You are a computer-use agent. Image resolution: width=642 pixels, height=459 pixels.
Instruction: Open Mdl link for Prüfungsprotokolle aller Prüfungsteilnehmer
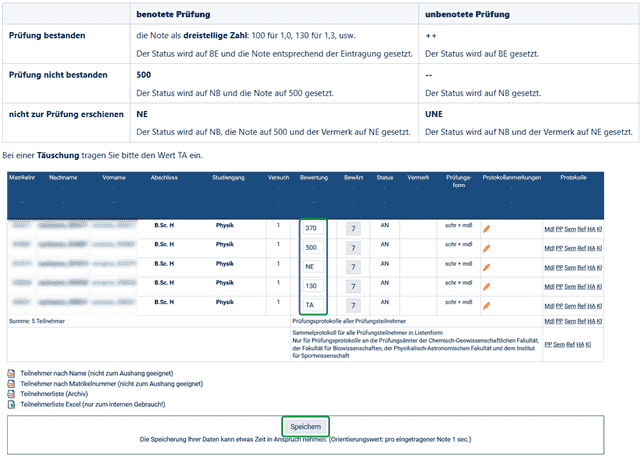549,321
